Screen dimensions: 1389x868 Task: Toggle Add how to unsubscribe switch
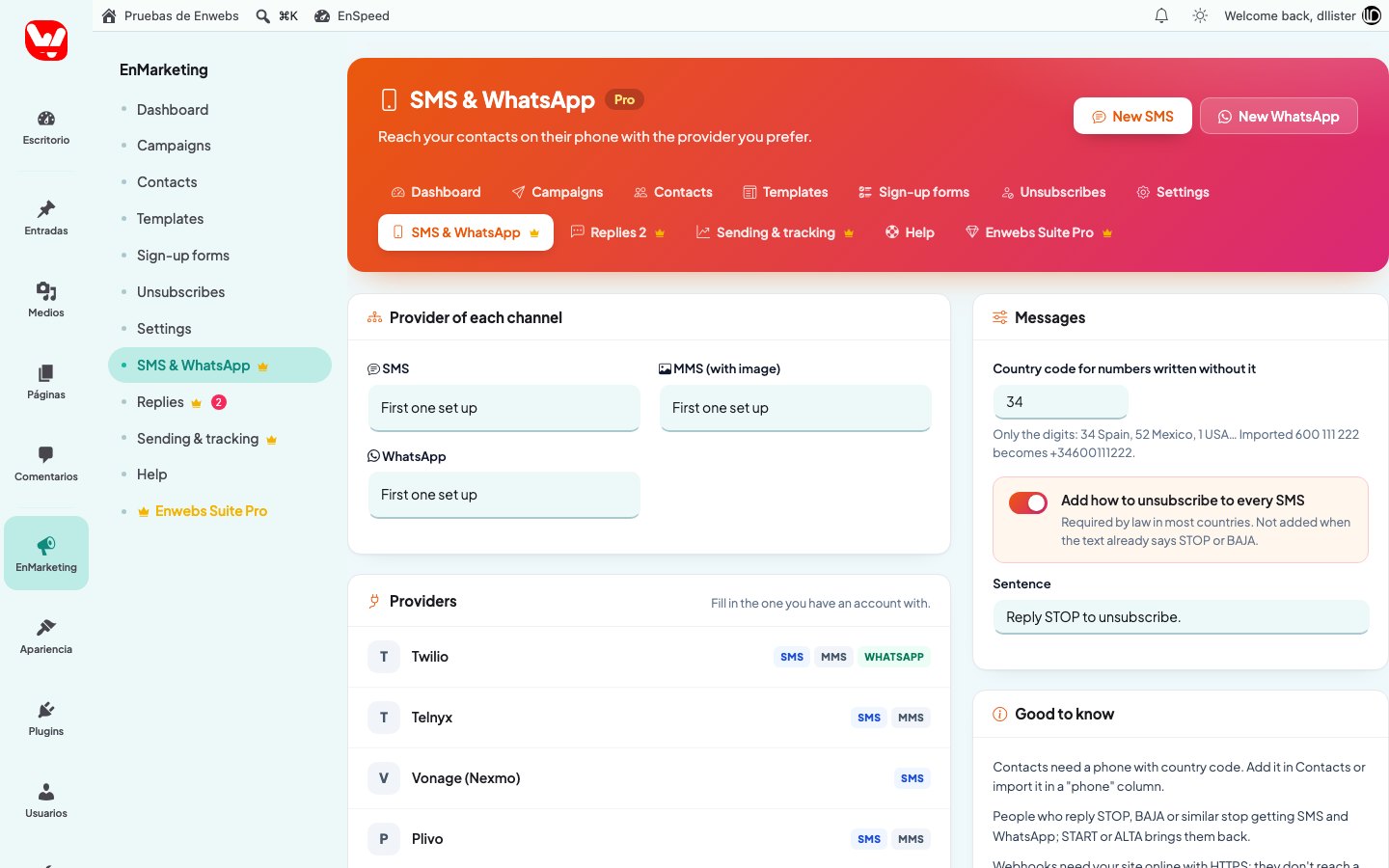click(x=1028, y=502)
